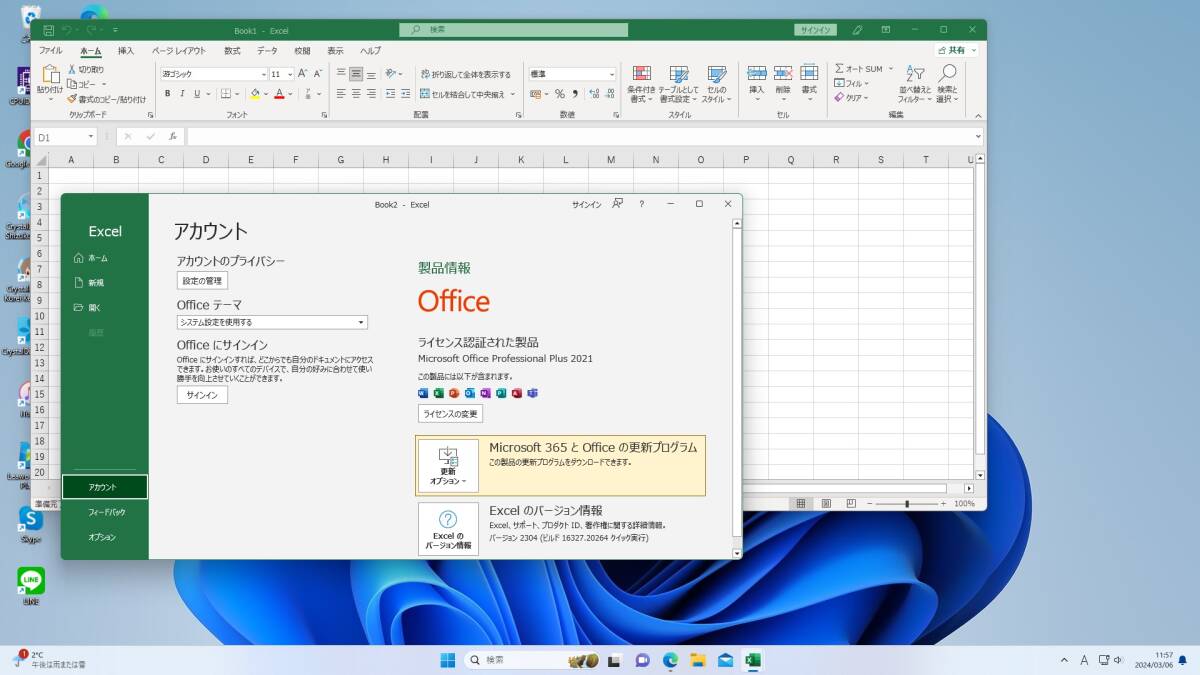Toggle italic text formatting

point(182,94)
